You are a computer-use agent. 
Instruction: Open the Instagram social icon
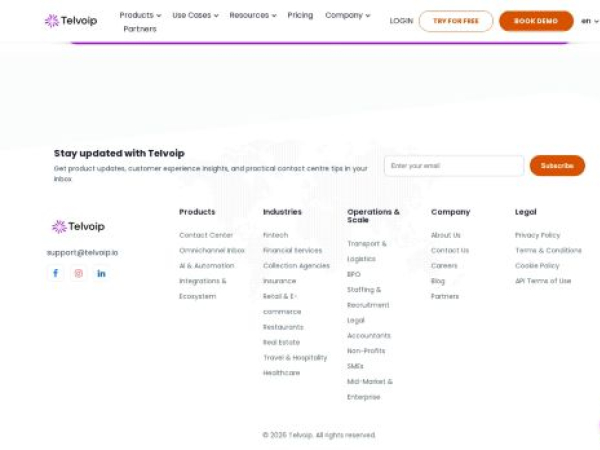78,273
